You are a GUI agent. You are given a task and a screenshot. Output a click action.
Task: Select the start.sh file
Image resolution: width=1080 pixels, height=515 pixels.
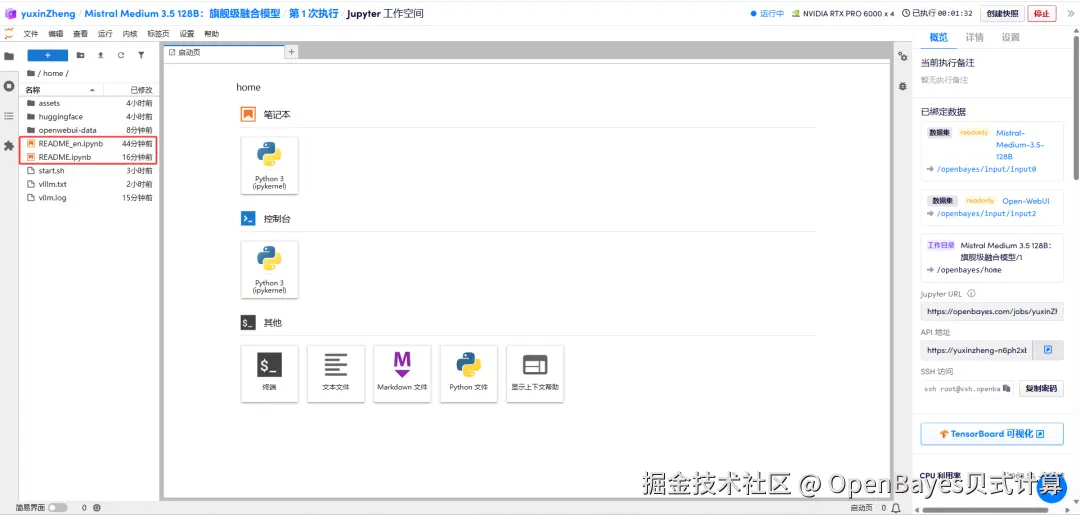coord(90,171)
